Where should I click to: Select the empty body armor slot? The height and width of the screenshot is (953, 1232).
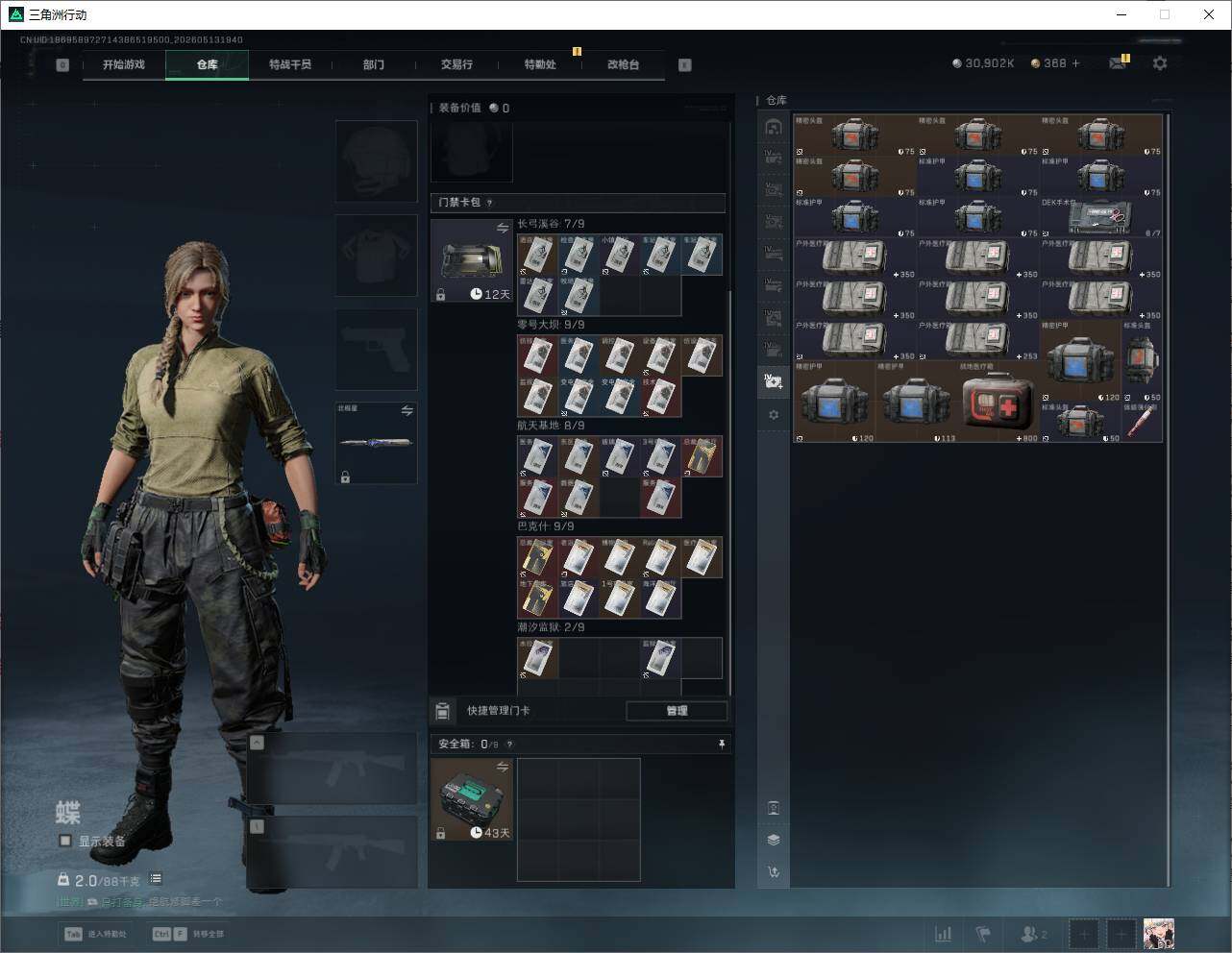[x=376, y=255]
